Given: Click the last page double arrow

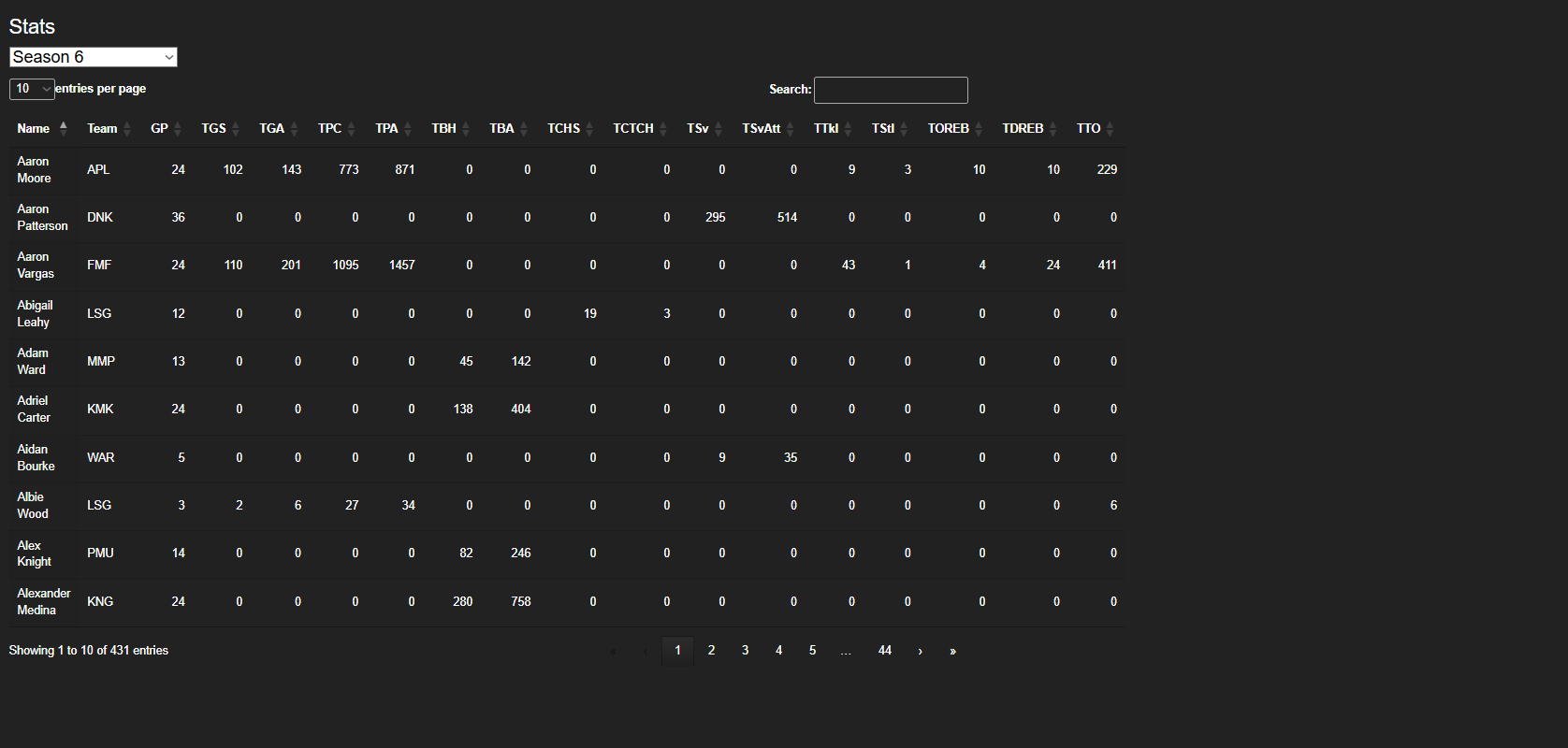Looking at the screenshot, I should point(952,651).
